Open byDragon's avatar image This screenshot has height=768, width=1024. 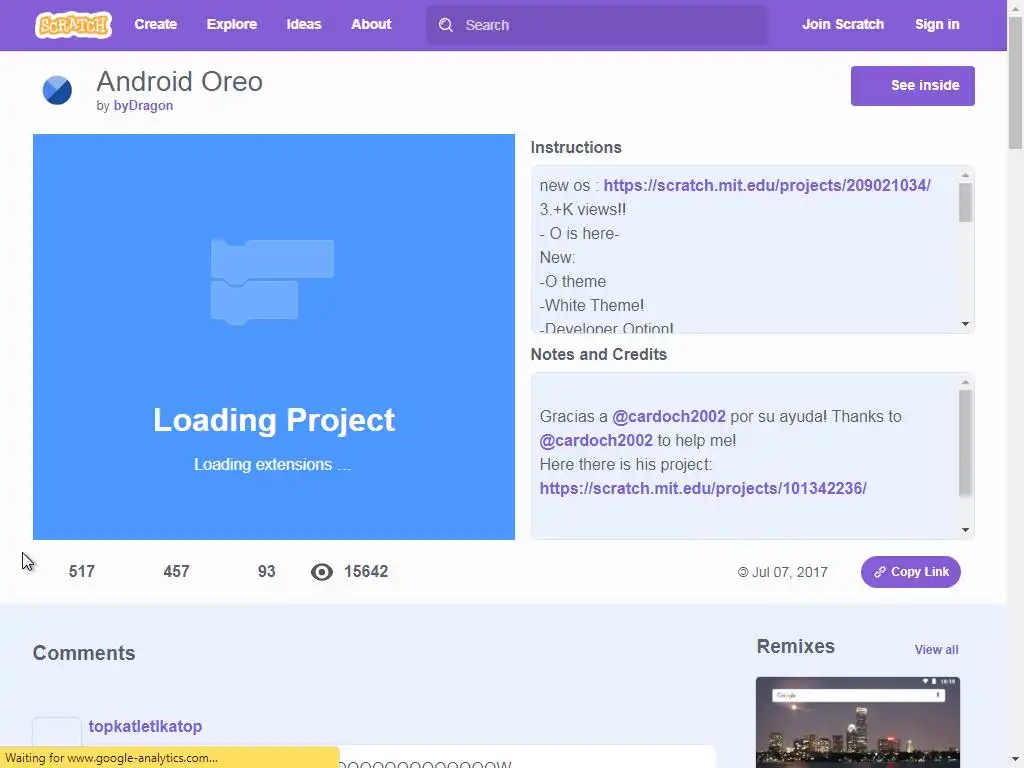57,90
